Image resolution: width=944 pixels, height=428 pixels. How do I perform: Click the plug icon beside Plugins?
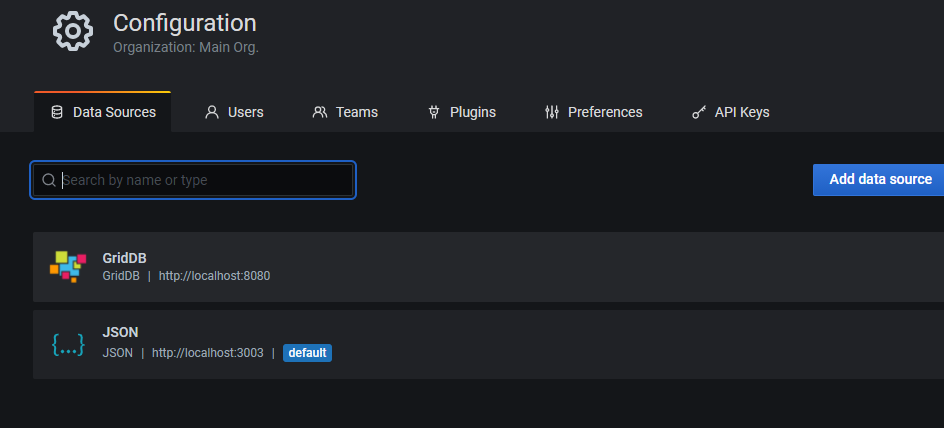pyautogui.click(x=433, y=112)
